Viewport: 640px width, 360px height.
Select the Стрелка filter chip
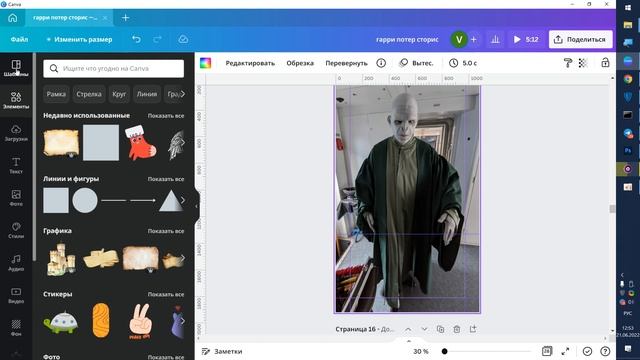coord(89,94)
